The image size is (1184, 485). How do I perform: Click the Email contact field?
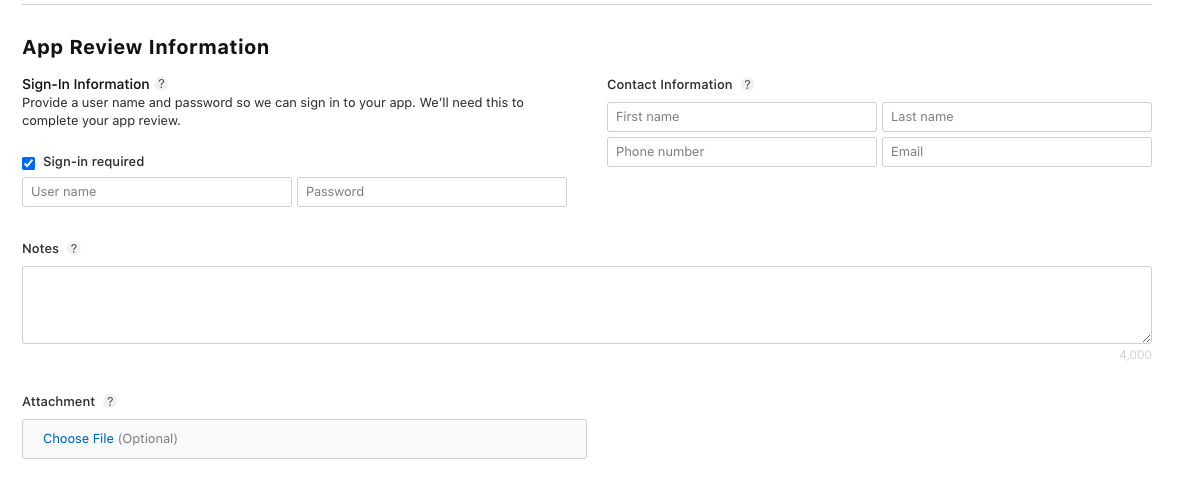1016,152
